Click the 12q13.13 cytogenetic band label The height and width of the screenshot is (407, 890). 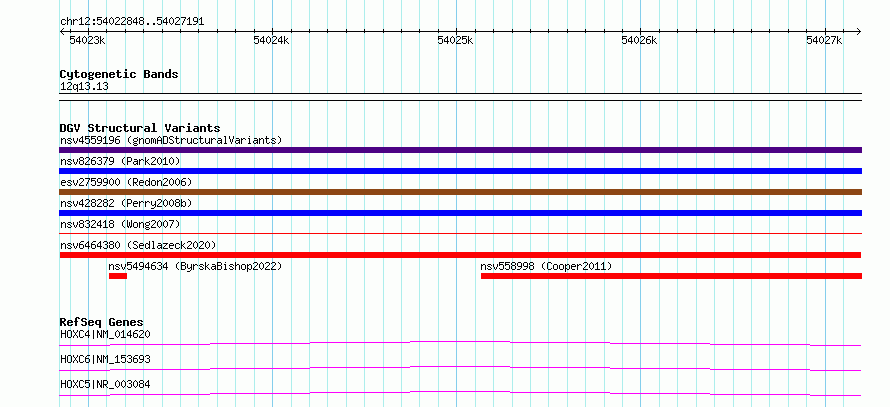[84, 87]
